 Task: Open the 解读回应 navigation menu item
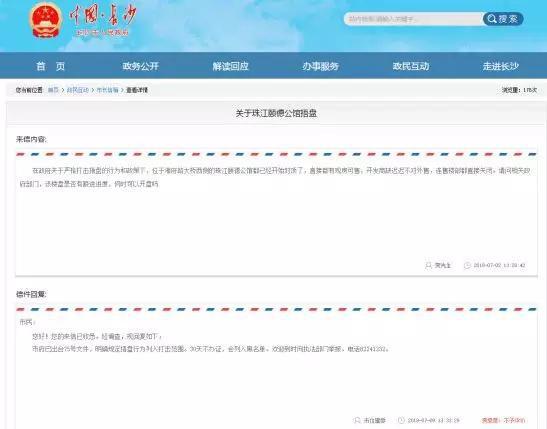(231, 66)
